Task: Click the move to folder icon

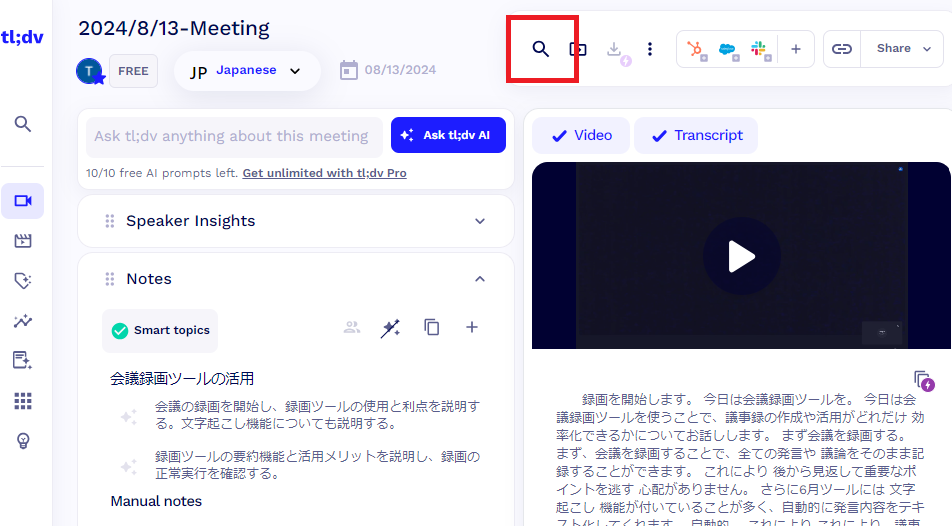Action: click(x=577, y=49)
